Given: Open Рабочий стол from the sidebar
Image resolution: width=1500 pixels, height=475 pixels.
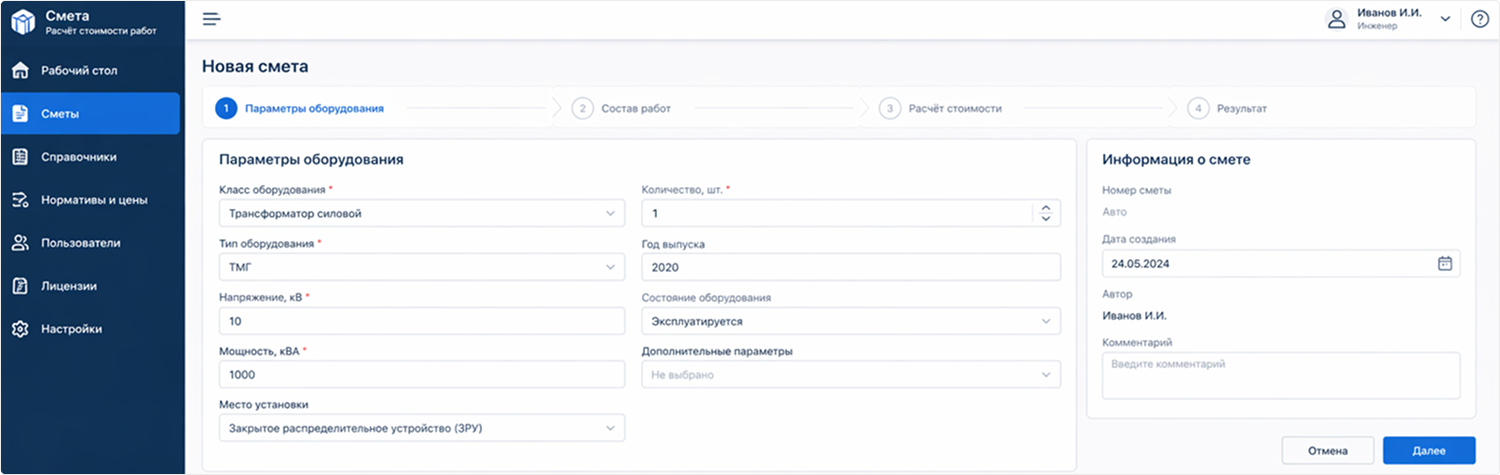Looking at the screenshot, I should tap(79, 71).
